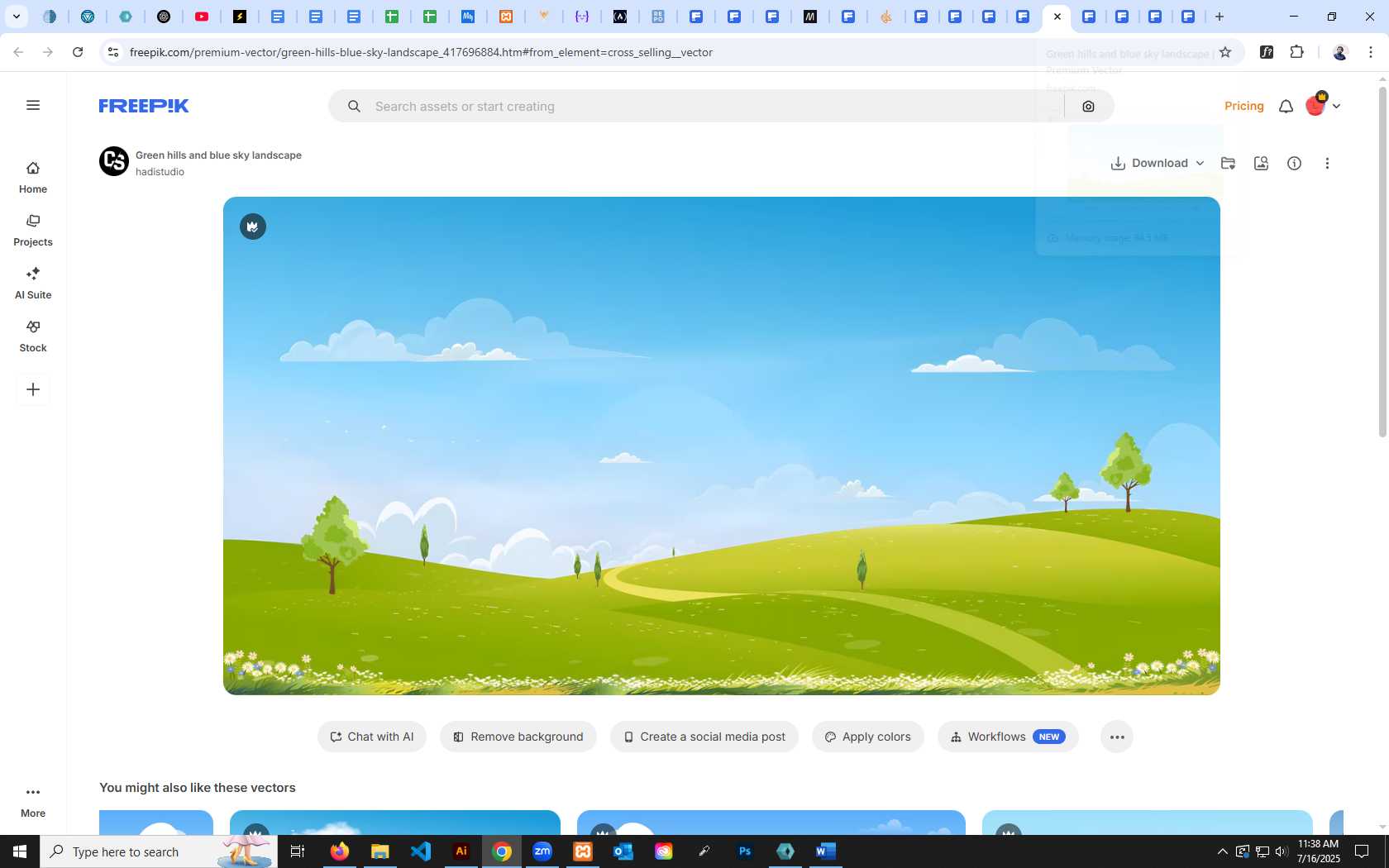This screenshot has width=1389, height=868.
Task: Switch to the YouTube tab
Action: click(x=202, y=17)
